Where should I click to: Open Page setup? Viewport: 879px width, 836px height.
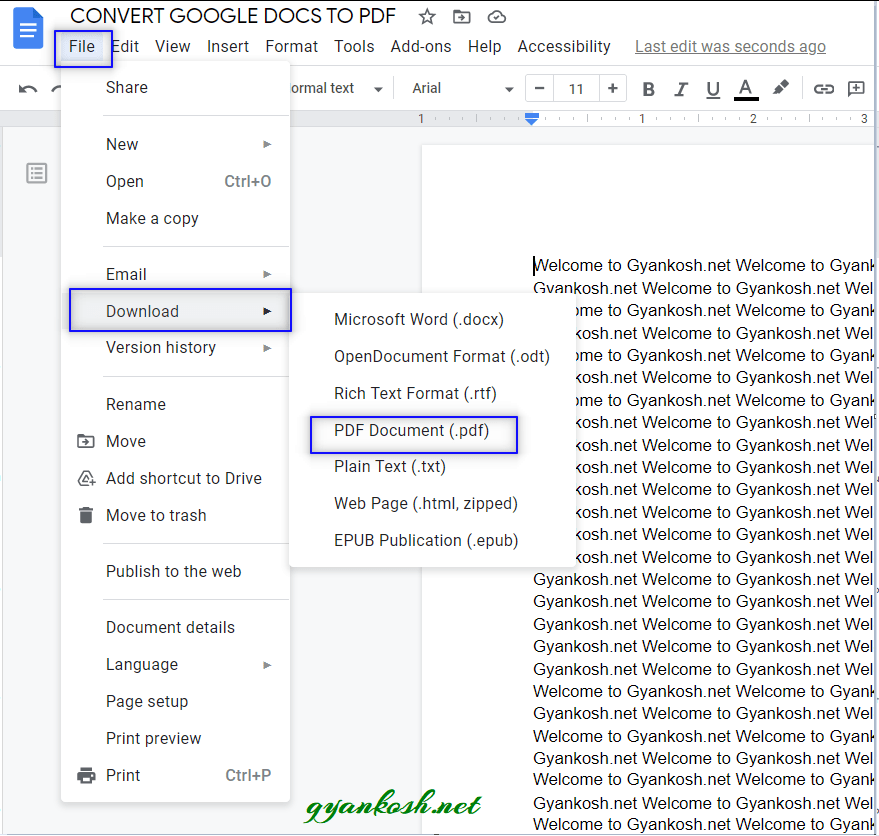[175, 702]
